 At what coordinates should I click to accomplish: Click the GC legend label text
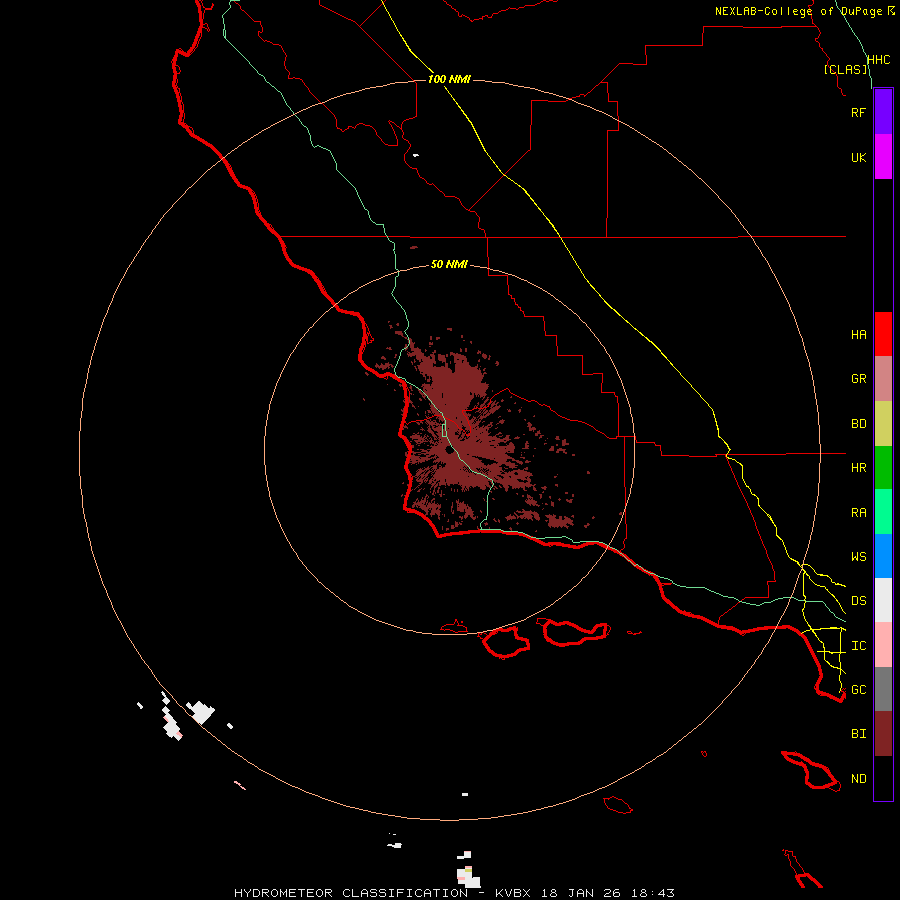point(859,690)
